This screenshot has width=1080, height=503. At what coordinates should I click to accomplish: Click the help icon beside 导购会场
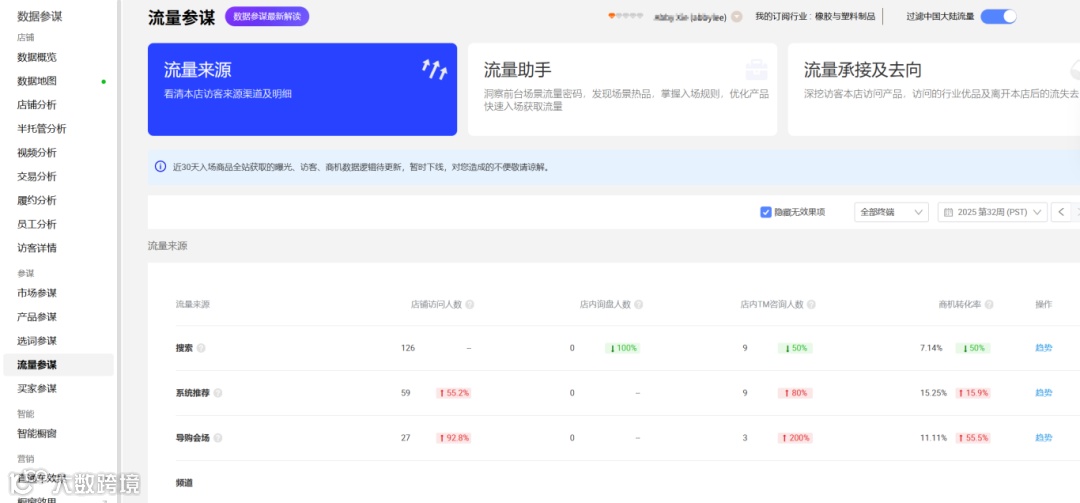218,438
